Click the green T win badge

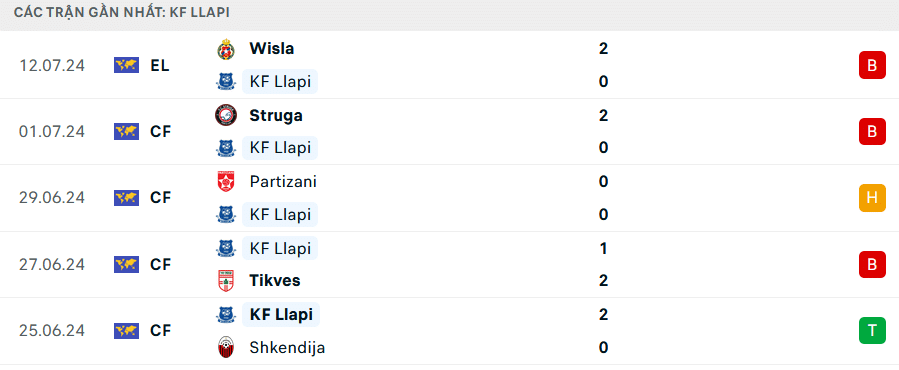click(872, 331)
